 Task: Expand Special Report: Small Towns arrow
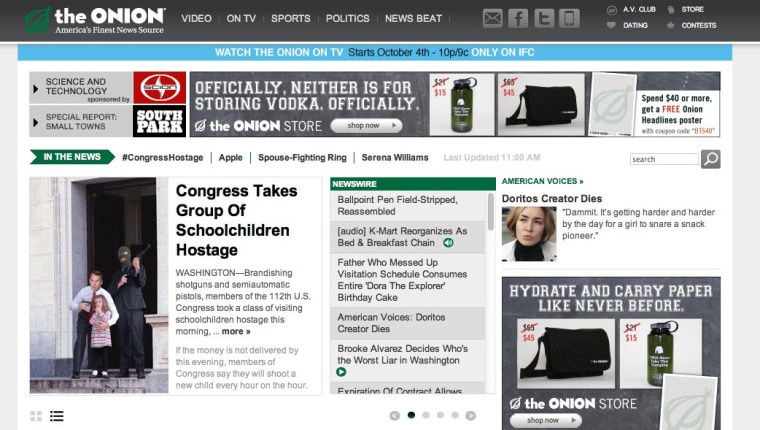tap(35, 122)
